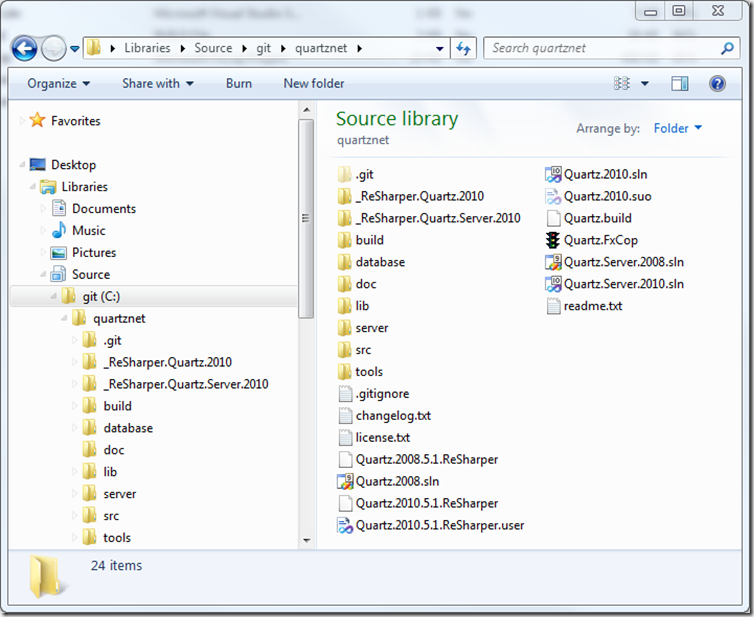The height and width of the screenshot is (617, 754).
Task: Expand the src folder in tree
Action: [75, 516]
